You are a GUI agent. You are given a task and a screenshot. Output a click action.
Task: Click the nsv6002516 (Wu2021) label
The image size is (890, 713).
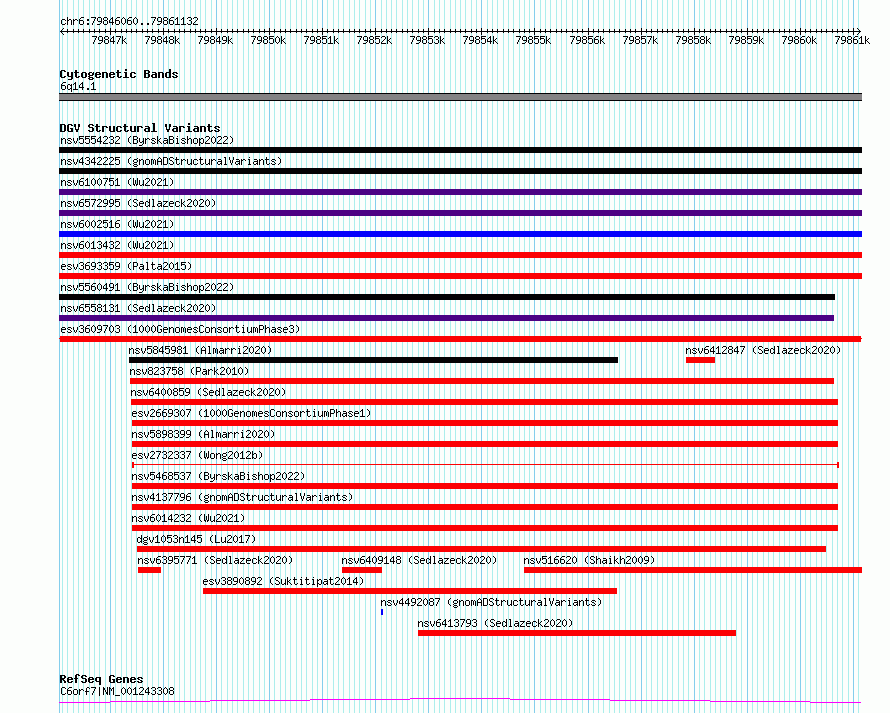tap(117, 224)
